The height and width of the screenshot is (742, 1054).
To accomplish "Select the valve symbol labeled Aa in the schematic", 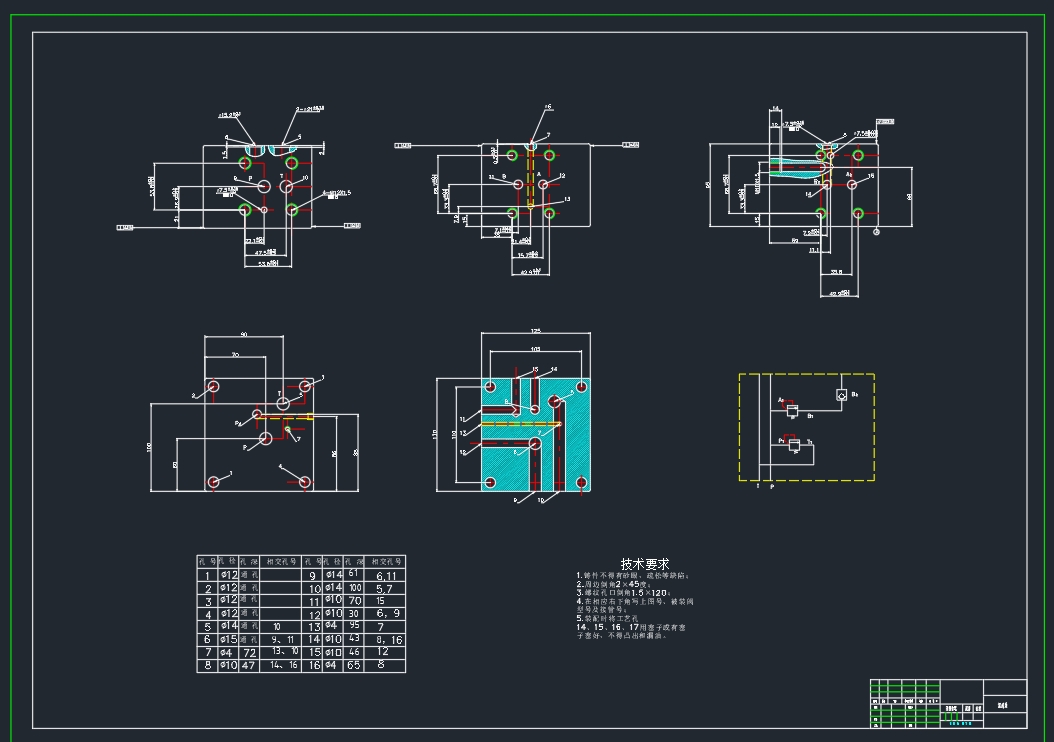I will click(792, 410).
